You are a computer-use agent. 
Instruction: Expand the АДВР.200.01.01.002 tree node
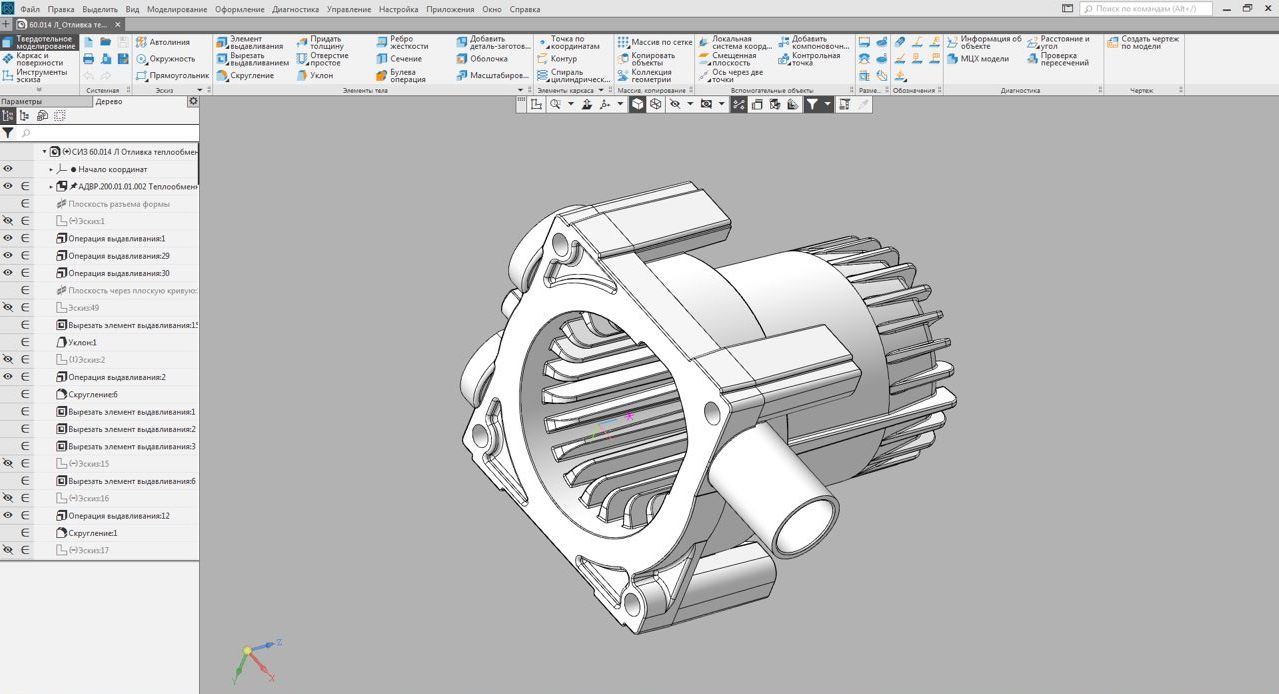click(x=51, y=186)
